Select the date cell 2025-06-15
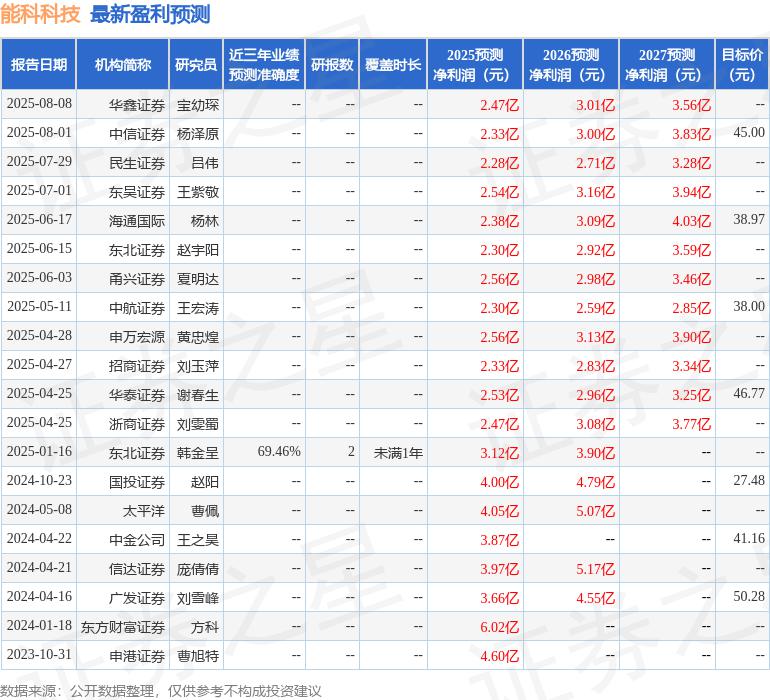770x700 pixels. (x=39, y=249)
